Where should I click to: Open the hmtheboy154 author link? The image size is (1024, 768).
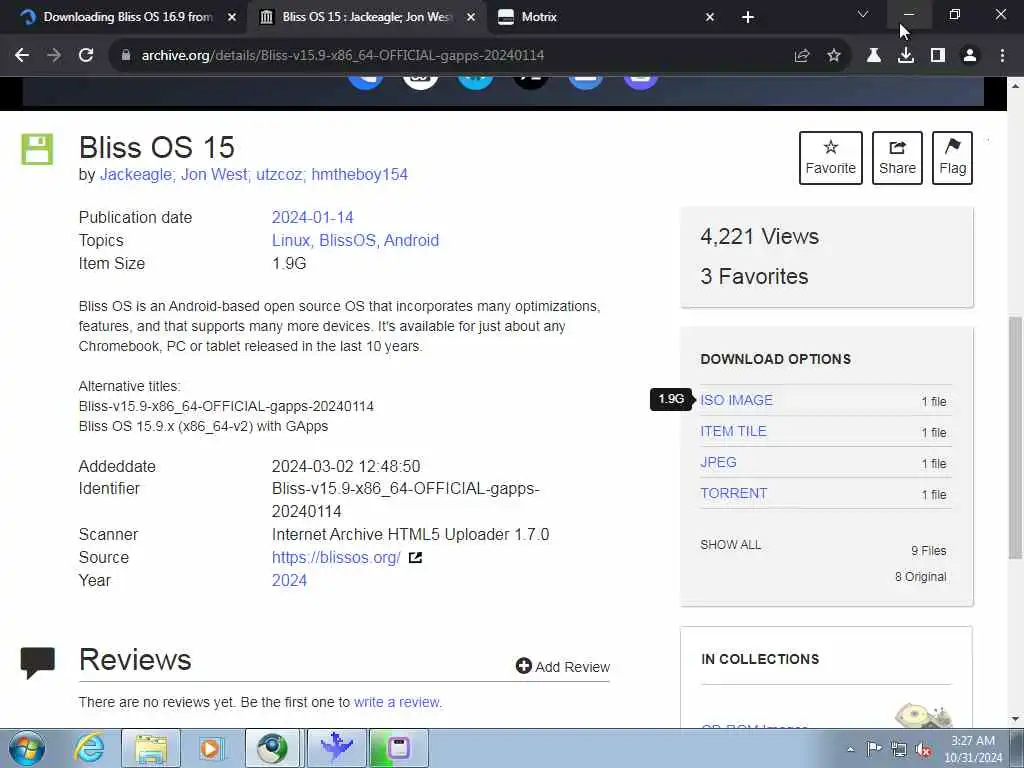click(x=359, y=174)
